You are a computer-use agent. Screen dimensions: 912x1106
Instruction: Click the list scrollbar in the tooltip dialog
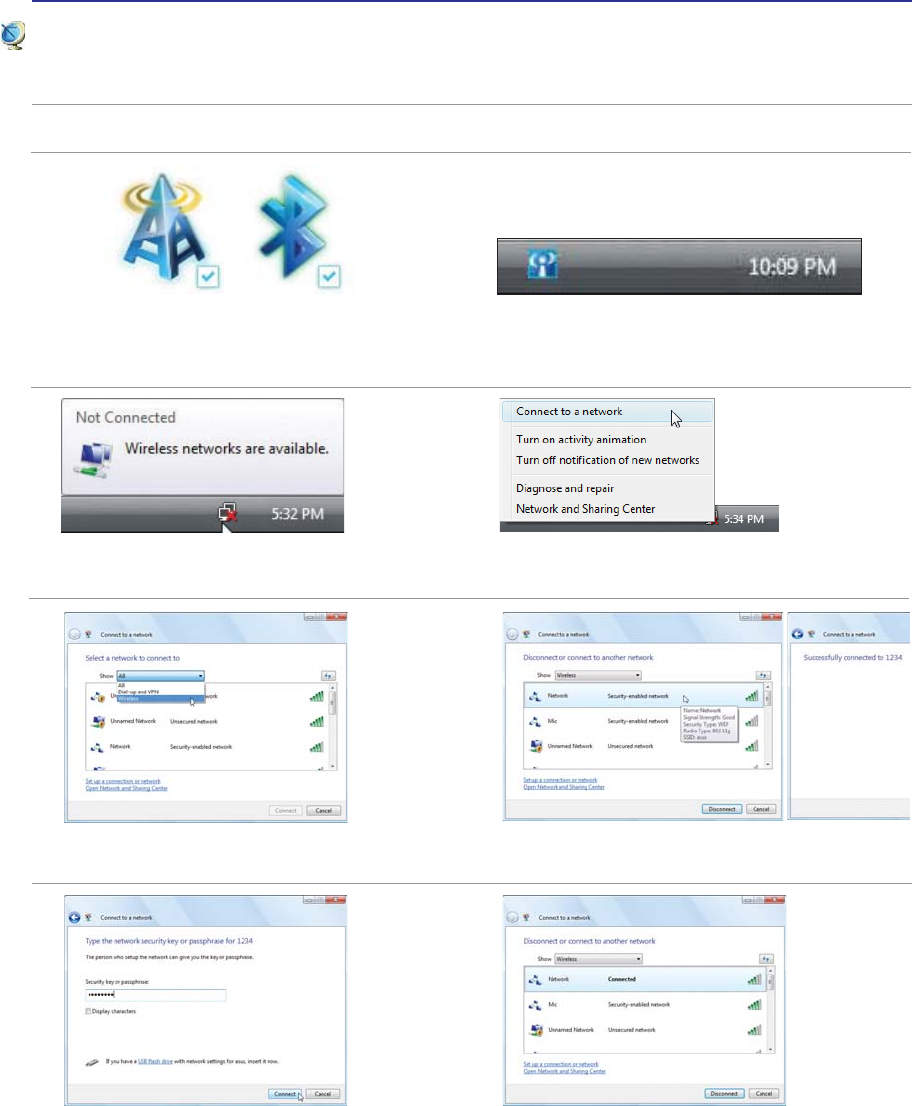[768, 725]
